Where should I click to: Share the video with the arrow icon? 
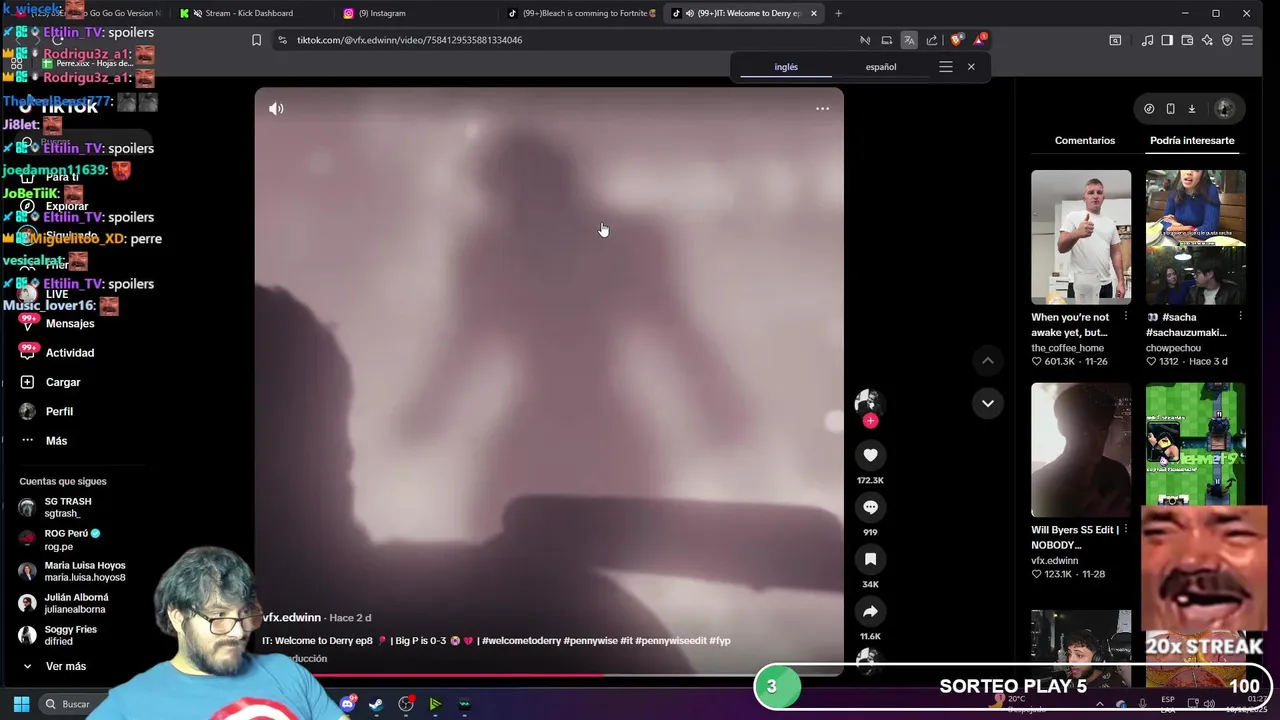(x=870, y=611)
